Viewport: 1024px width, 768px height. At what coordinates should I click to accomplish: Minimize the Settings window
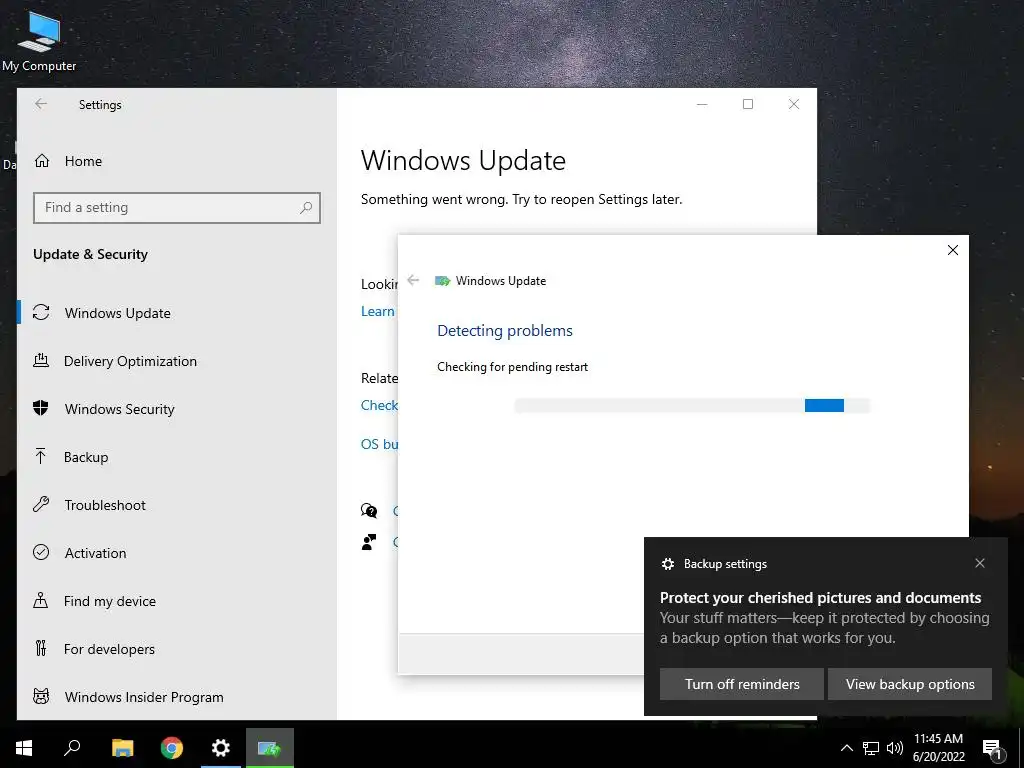click(x=702, y=104)
